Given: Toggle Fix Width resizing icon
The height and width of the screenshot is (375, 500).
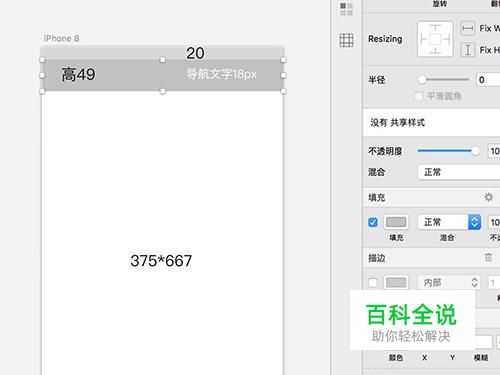Looking at the screenshot, I should click(468, 28).
